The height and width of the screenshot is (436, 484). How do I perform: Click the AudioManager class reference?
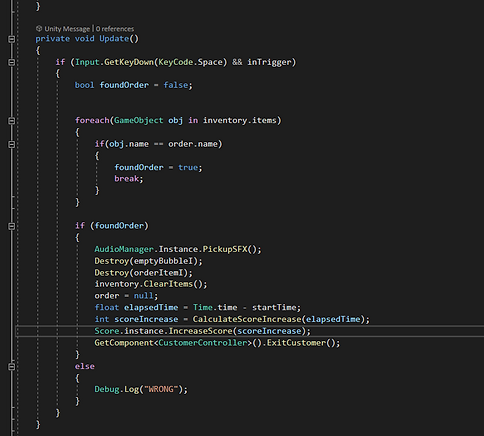pos(124,249)
